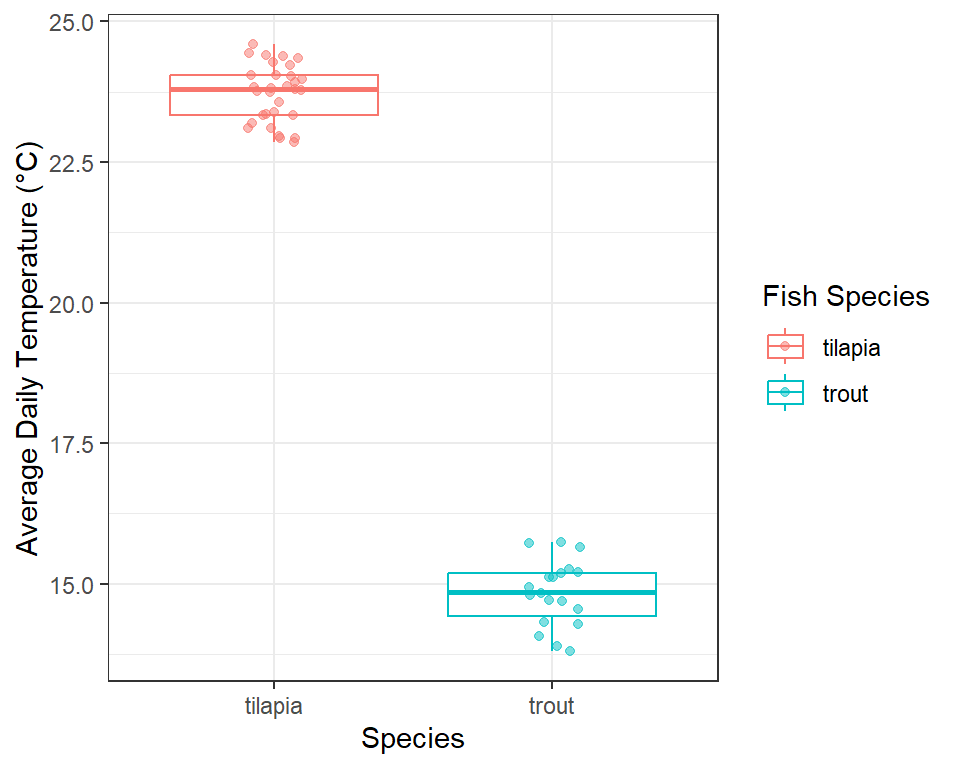The height and width of the screenshot is (768, 960).
Task: Click the trout median line
Action: [x=552, y=592]
